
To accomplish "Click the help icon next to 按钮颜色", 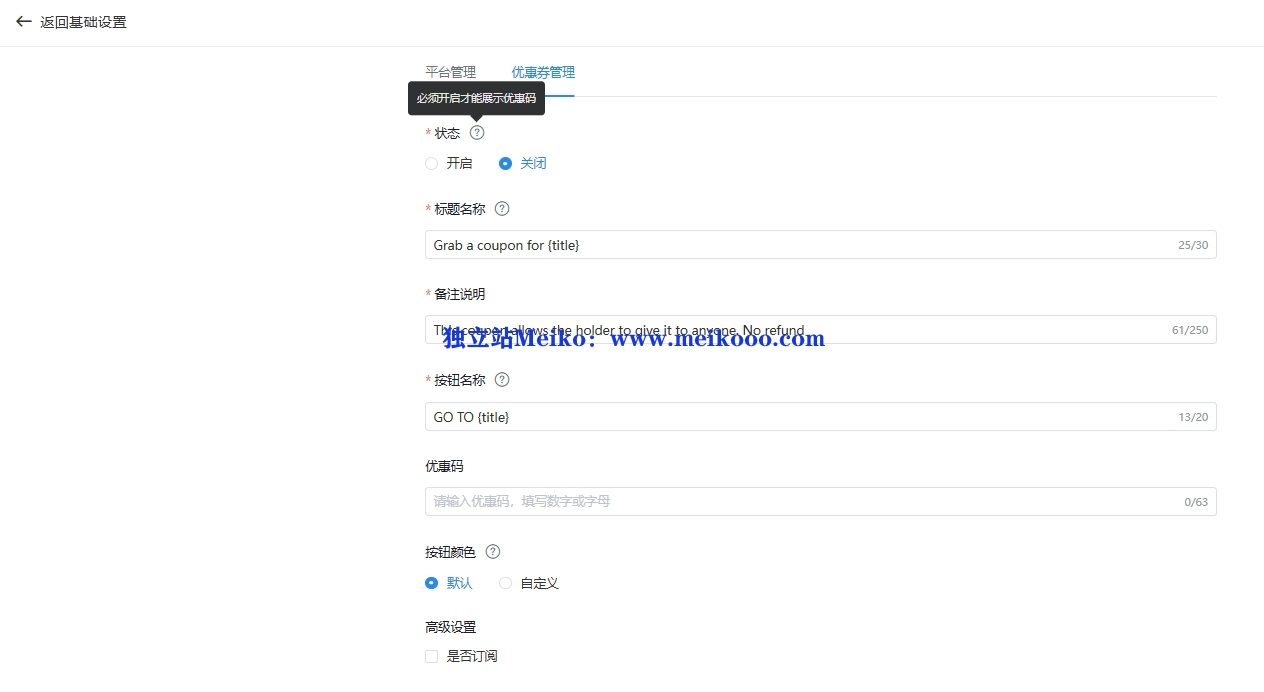I will 492,551.
